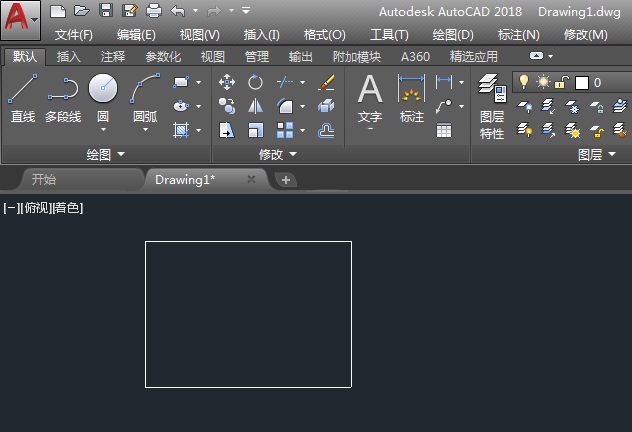Toggle layer 0 on/off lightbulb
This screenshot has height=432, width=632.
pos(524,82)
